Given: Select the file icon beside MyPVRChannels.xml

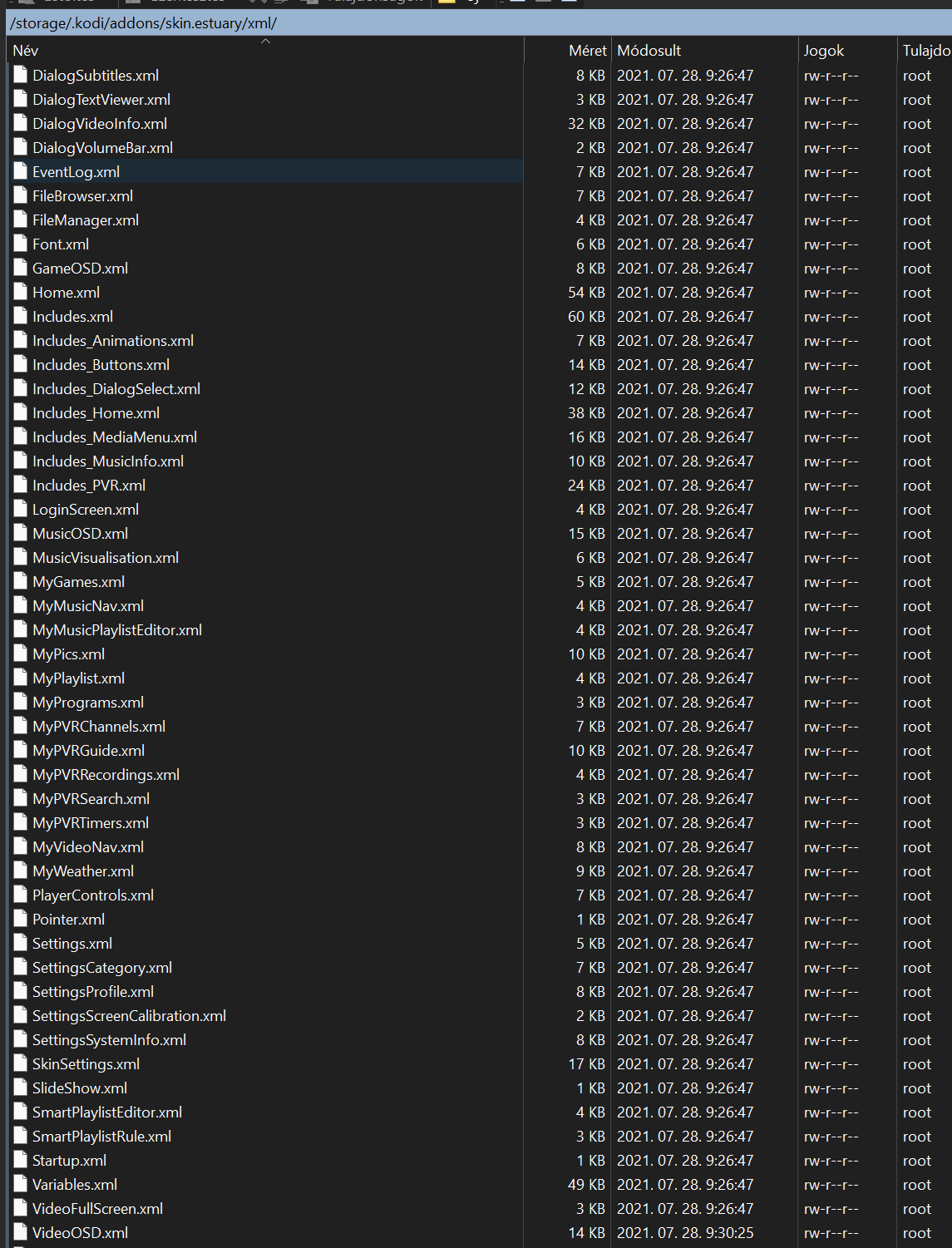Looking at the screenshot, I should coord(21,726).
